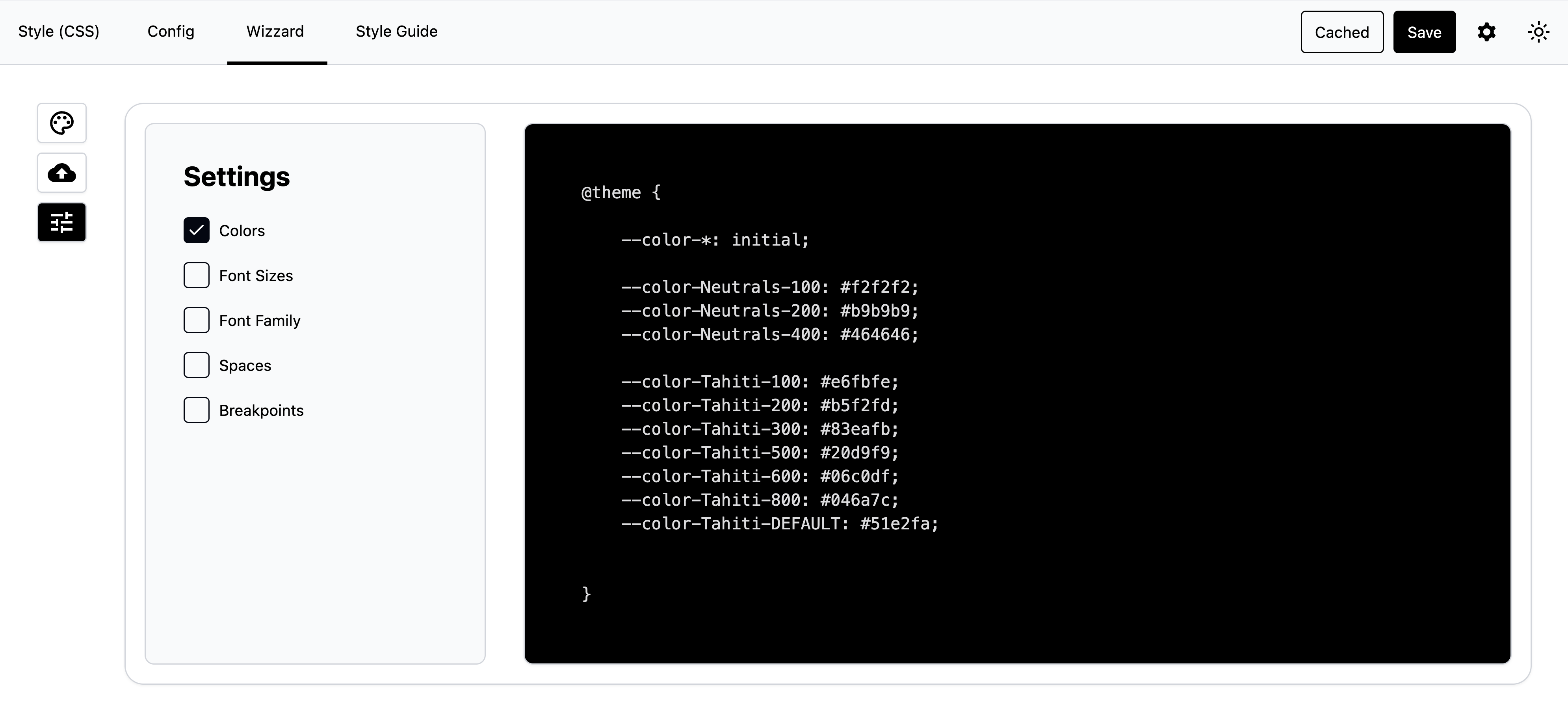Switch to the Style Guide tab
This screenshot has width=1568, height=719.
pyautogui.click(x=397, y=31)
